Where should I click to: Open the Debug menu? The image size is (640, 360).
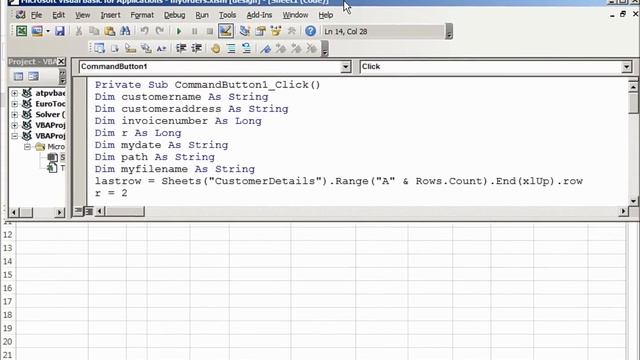click(174, 15)
